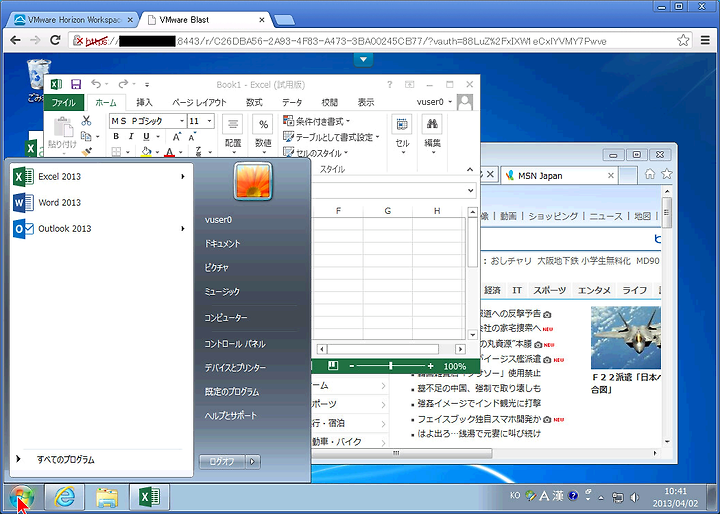The width and height of the screenshot is (720, 514).
Task: Click the Undo arrow in Excel title bar
Action: 96,84
